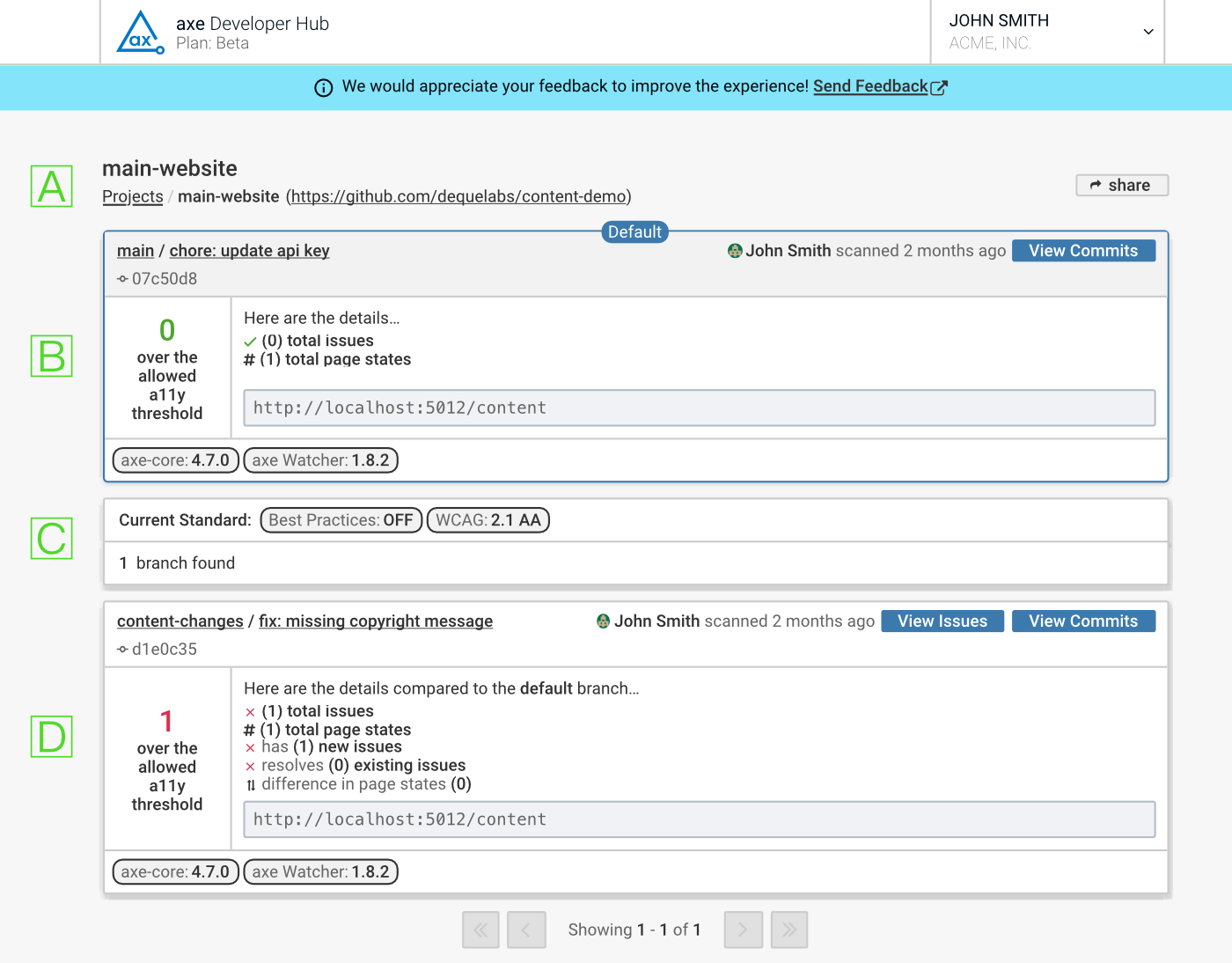Open the JOHN SMITH account dropdown
This screenshot has width=1232, height=963.
(1147, 32)
